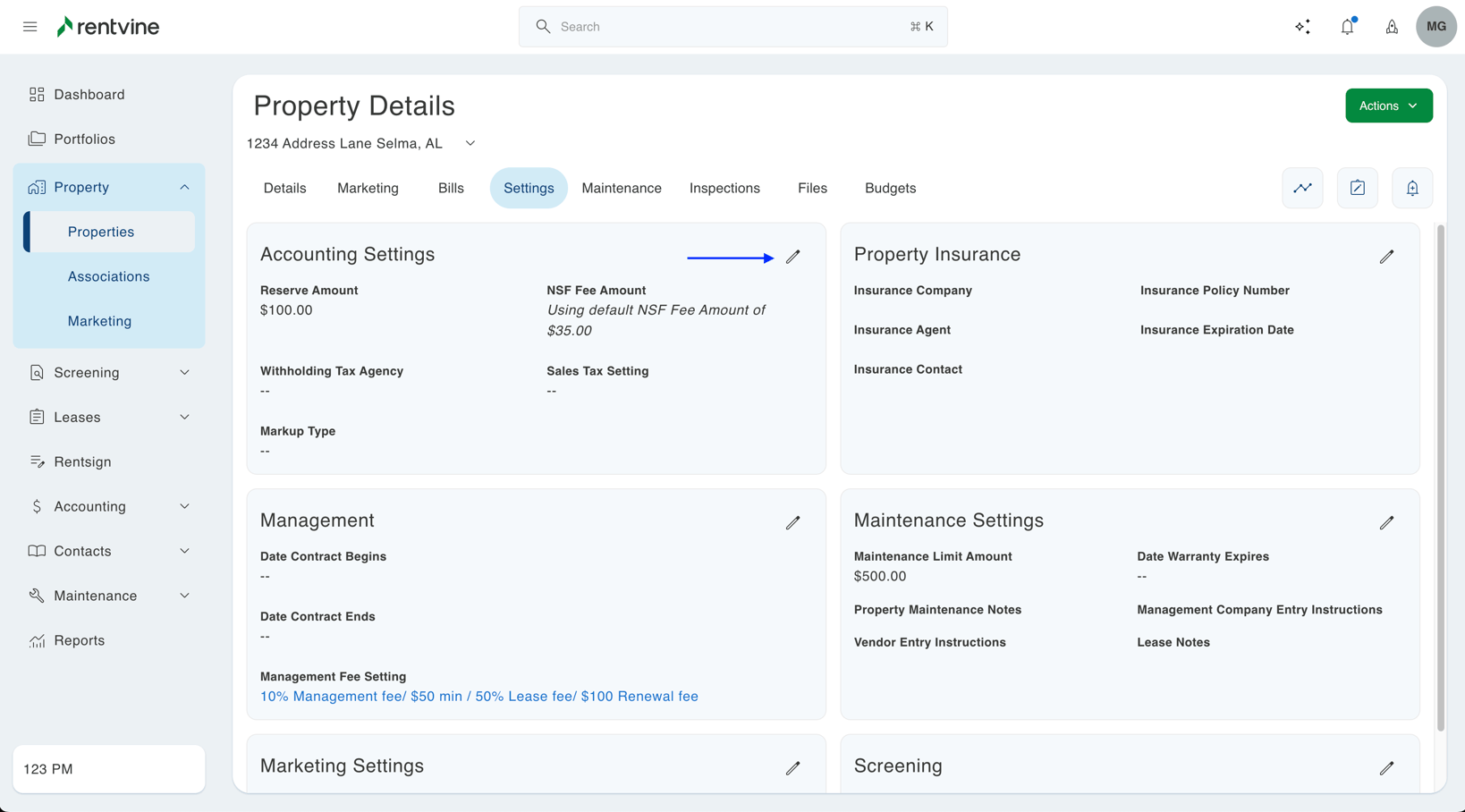Viewport: 1465px width, 812px height.
Task: Collapse the Property sidebar section
Action: pyautogui.click(x=184, y=187)
